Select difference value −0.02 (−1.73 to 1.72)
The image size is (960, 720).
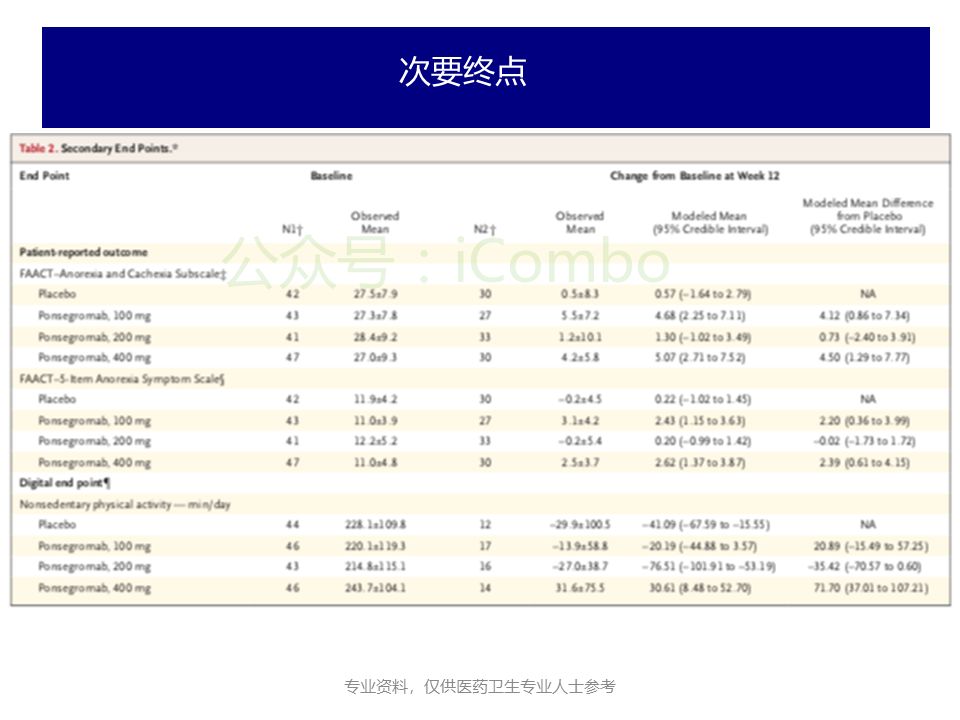(x=864, y=441)
